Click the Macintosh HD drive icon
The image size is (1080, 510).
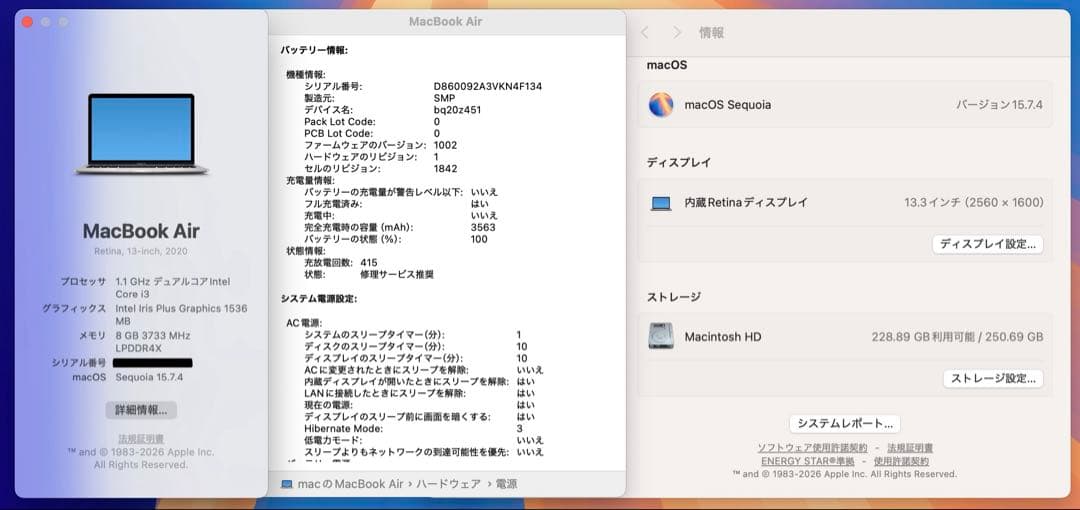pyautogui.click(x=661, y=336)
